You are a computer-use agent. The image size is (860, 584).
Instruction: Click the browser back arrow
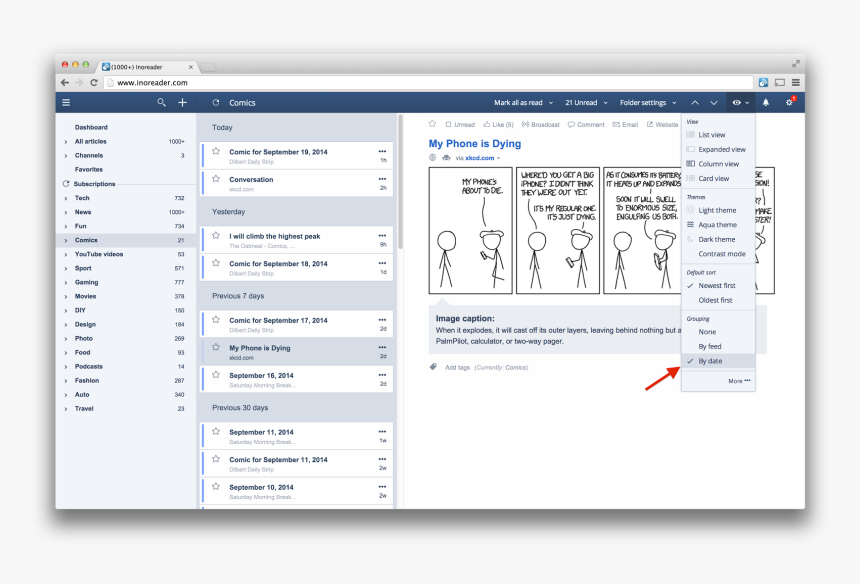65,83
